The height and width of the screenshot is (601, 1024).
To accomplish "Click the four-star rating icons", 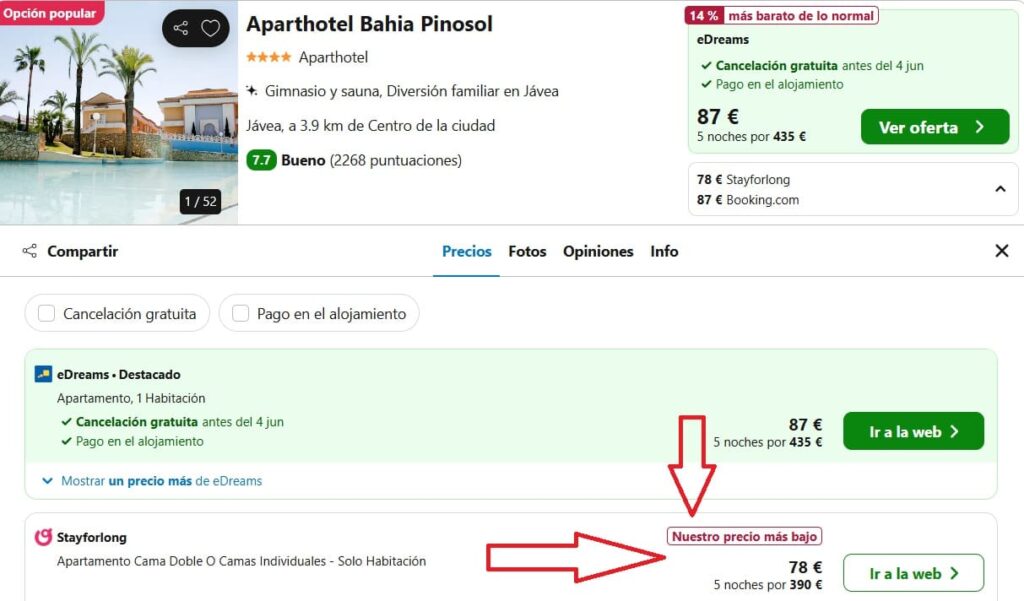I will click(x=268, y=57).
